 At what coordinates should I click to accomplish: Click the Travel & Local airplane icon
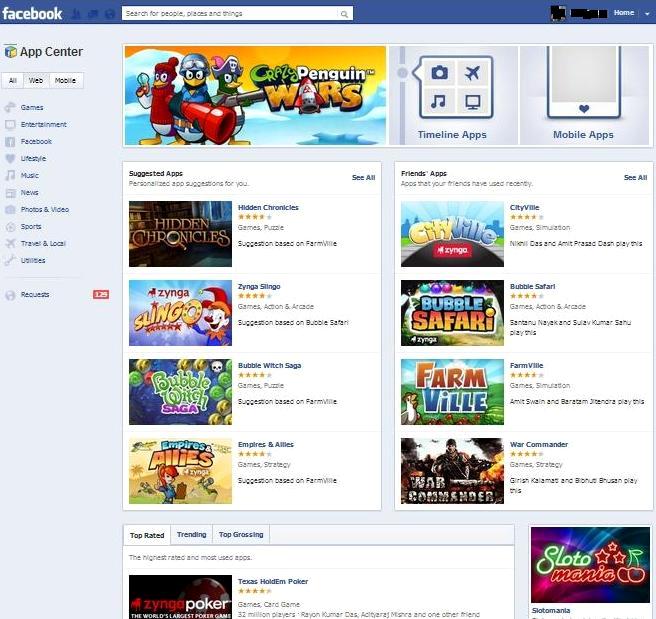[x=10, y=243]
